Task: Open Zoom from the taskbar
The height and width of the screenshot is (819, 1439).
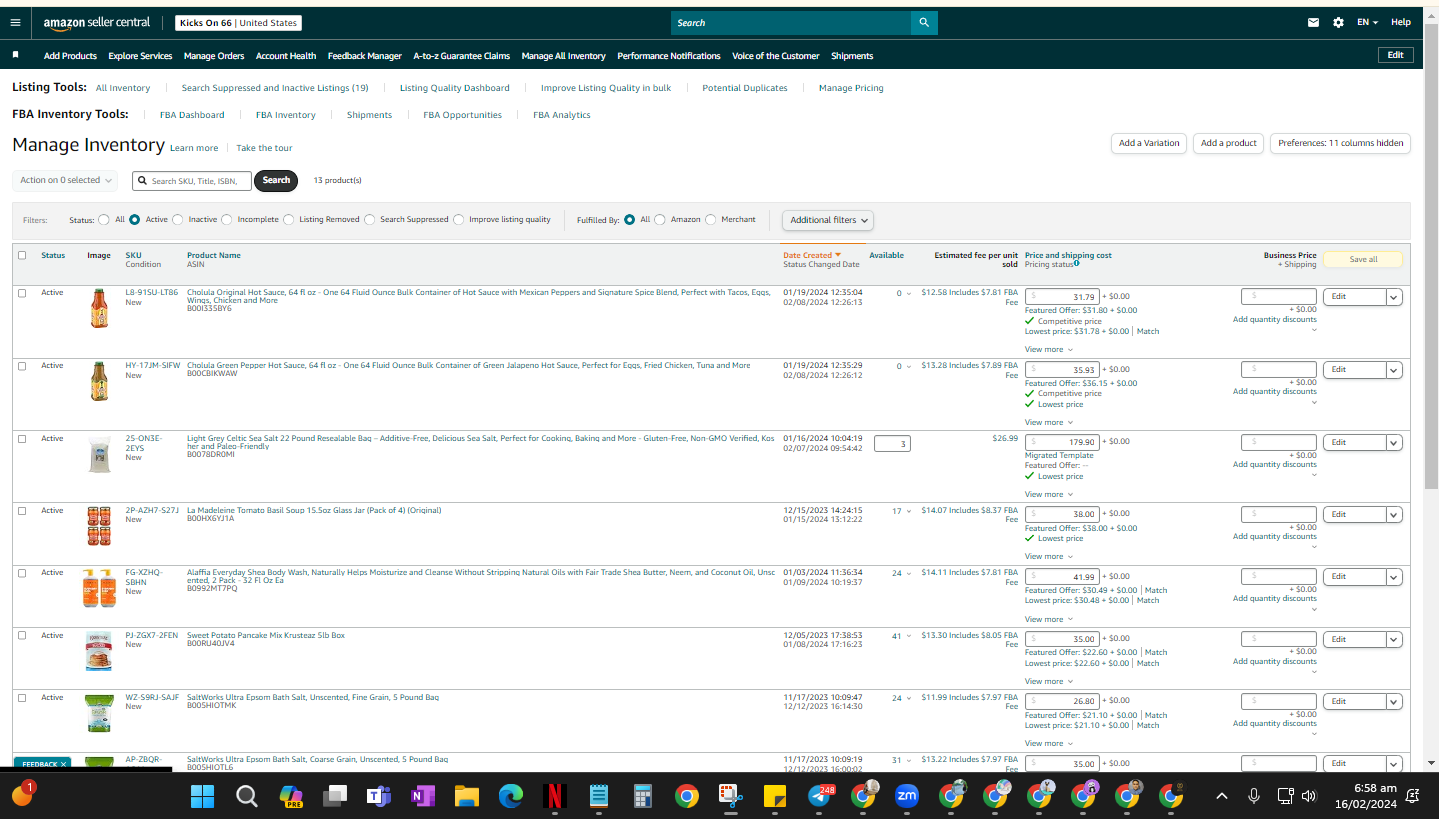Action: (907, 796)
